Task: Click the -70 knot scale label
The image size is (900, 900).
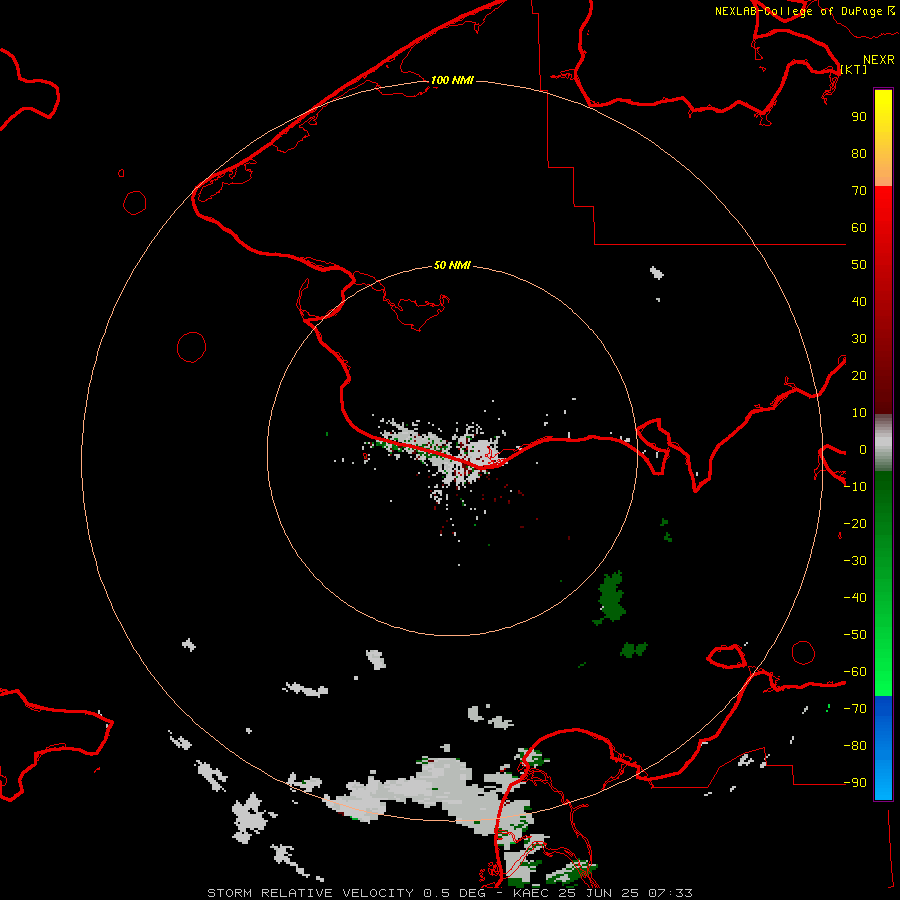Action: pos(855,708)
